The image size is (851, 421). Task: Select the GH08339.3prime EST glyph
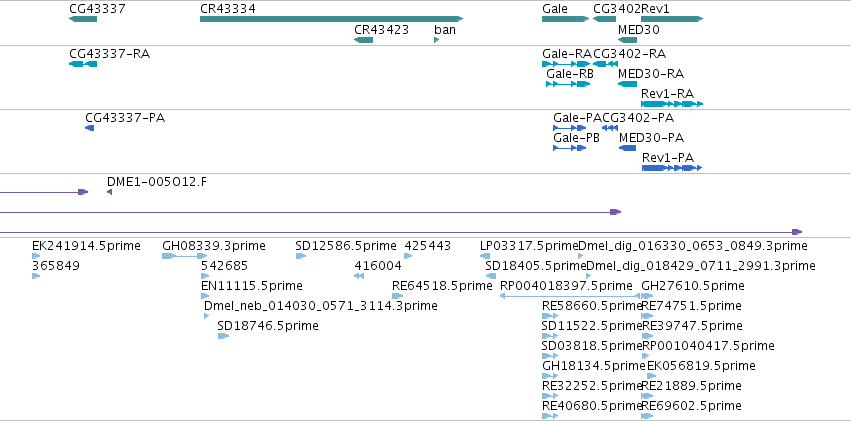[185, 256]
